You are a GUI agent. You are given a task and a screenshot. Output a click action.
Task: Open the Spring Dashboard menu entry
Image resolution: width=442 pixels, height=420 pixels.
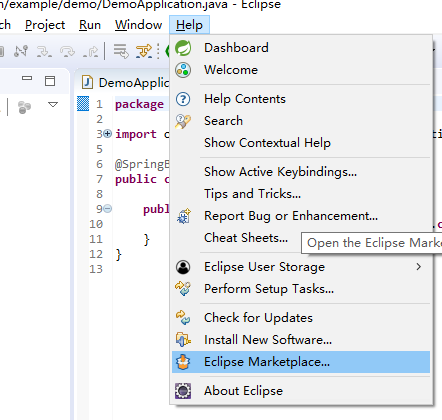pos(301,48)
